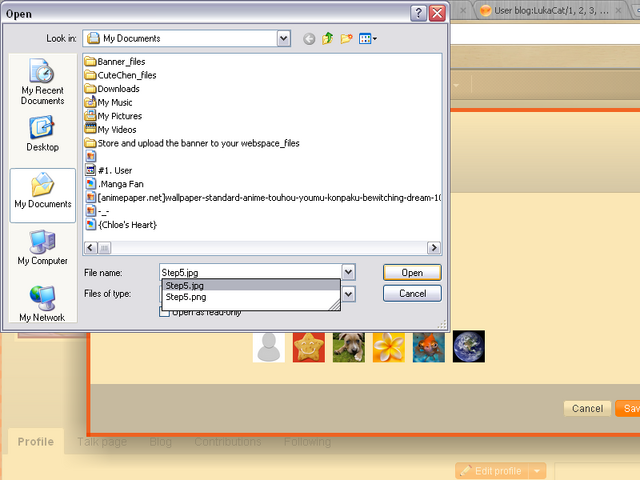Click the Help question mark button

point(418,13)
